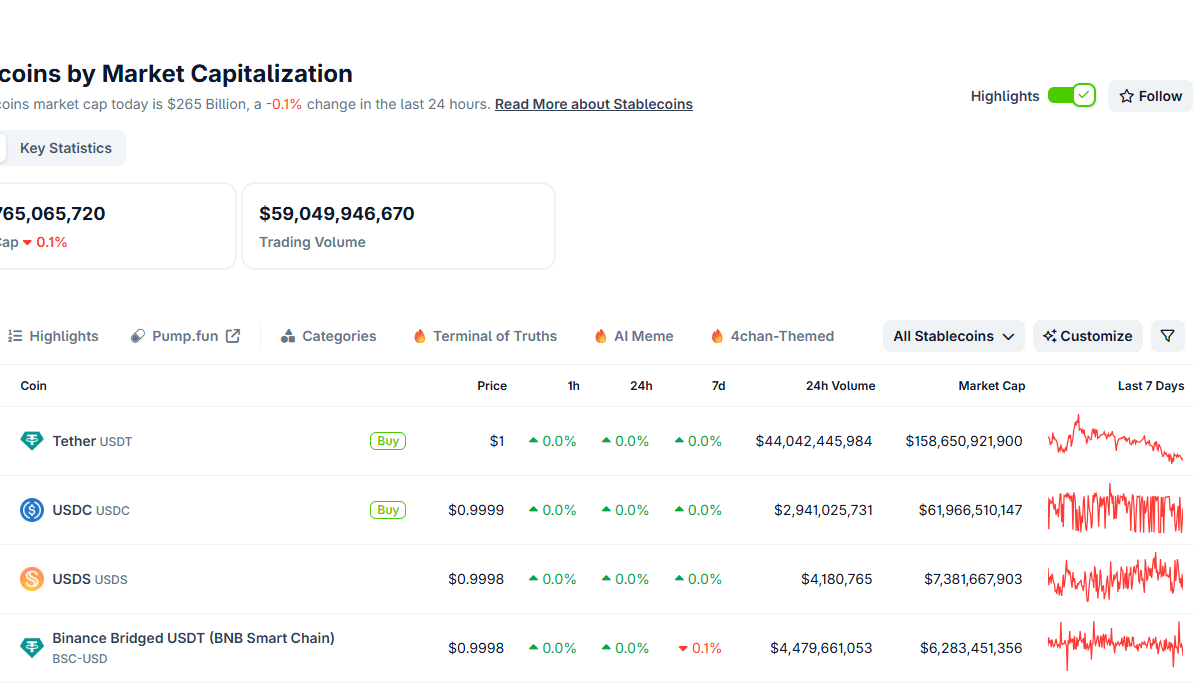Open the USDC coin page
The width and height of the screenshot is (1200, 690).
coord(91,510)
